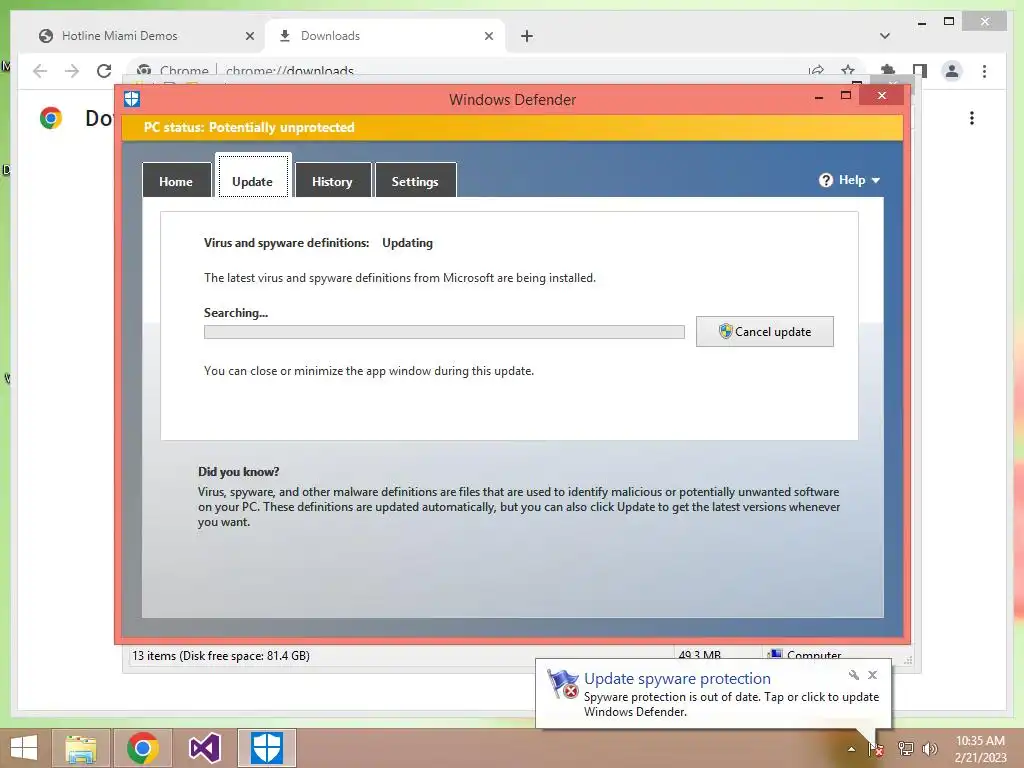The width and height of the screenshot is (1024, 768).
Task: Open a new Chrome tab
Action: [527, 36]
